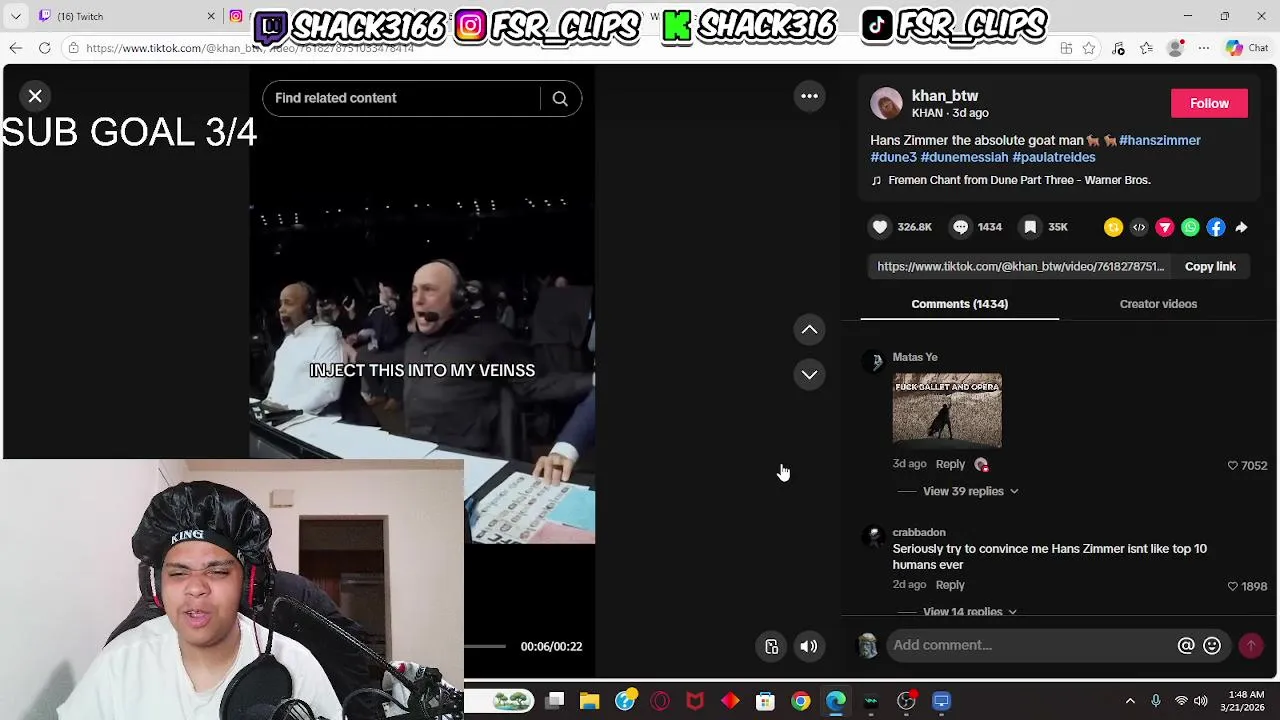
Task: Add this page to favorites star
Action: 1089,48
